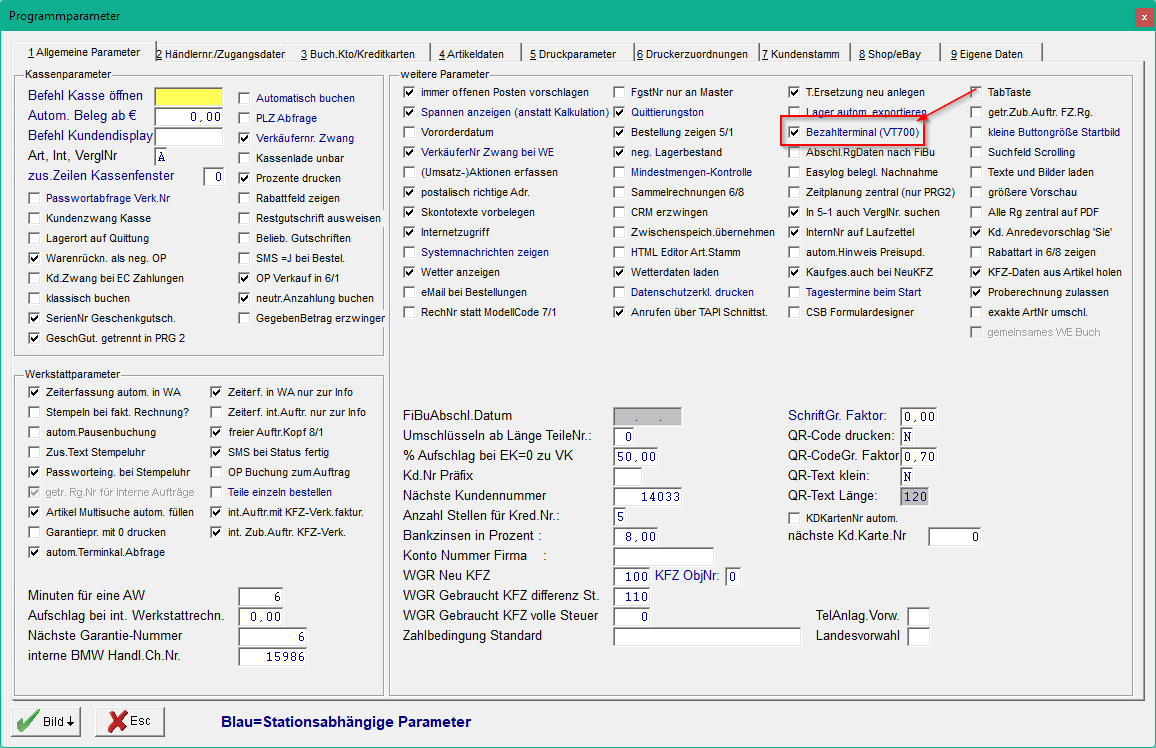This screenshot has height=748, width=1156.
Task: Enable Automatisch buchen checkbox
Action: (x=244, y=98)
